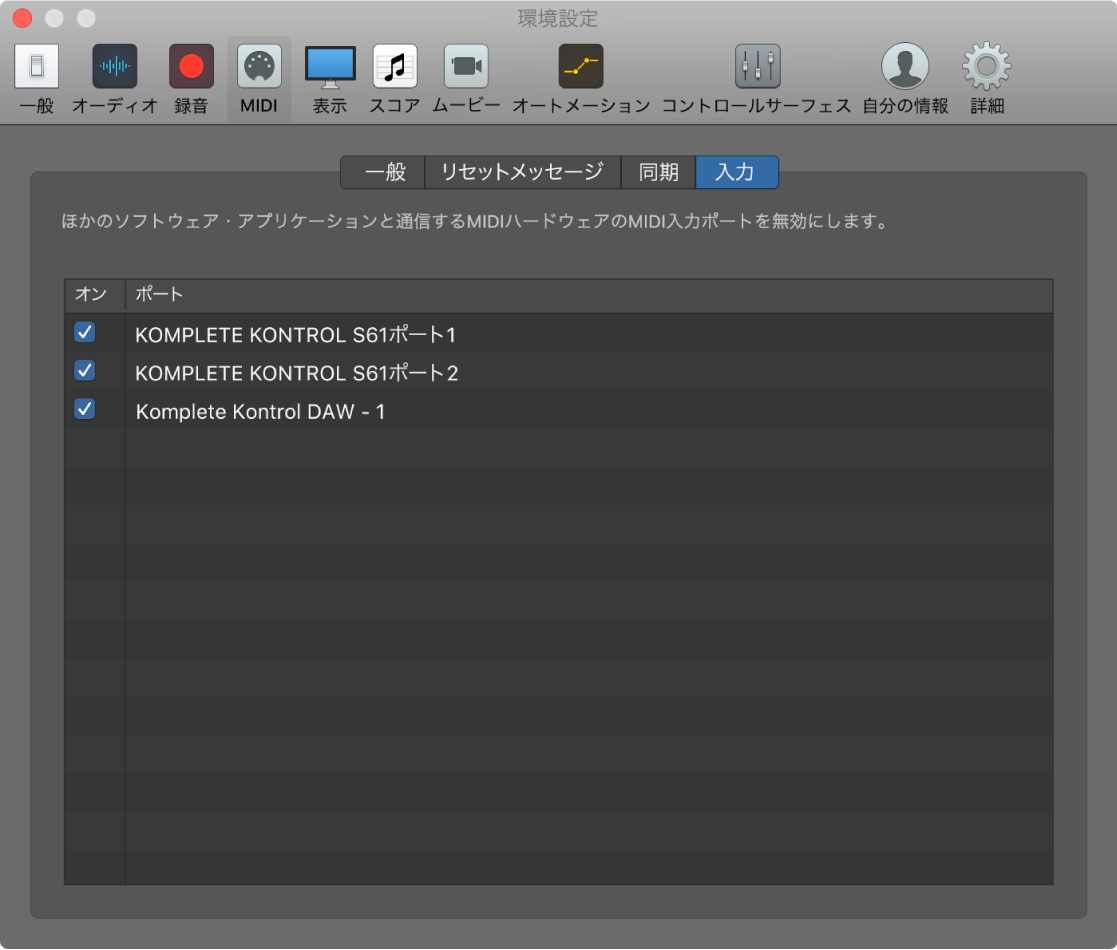Viewport: 1117px width, 950px height.
Task: Click the ポート column header
Action: click(151, 294)
